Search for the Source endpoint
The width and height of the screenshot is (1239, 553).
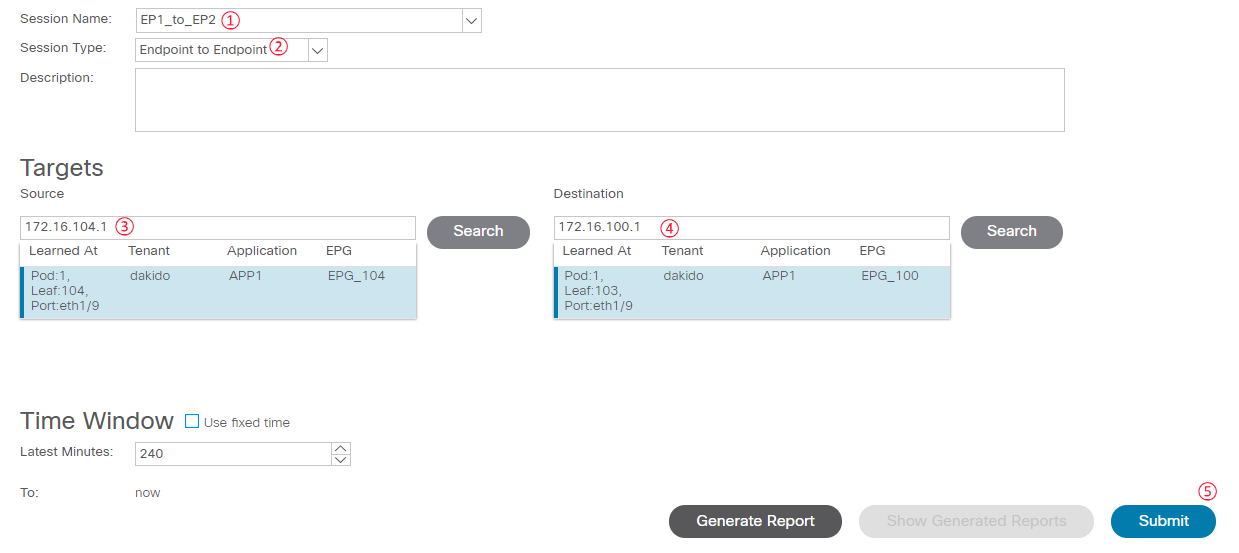coord(478,231)
